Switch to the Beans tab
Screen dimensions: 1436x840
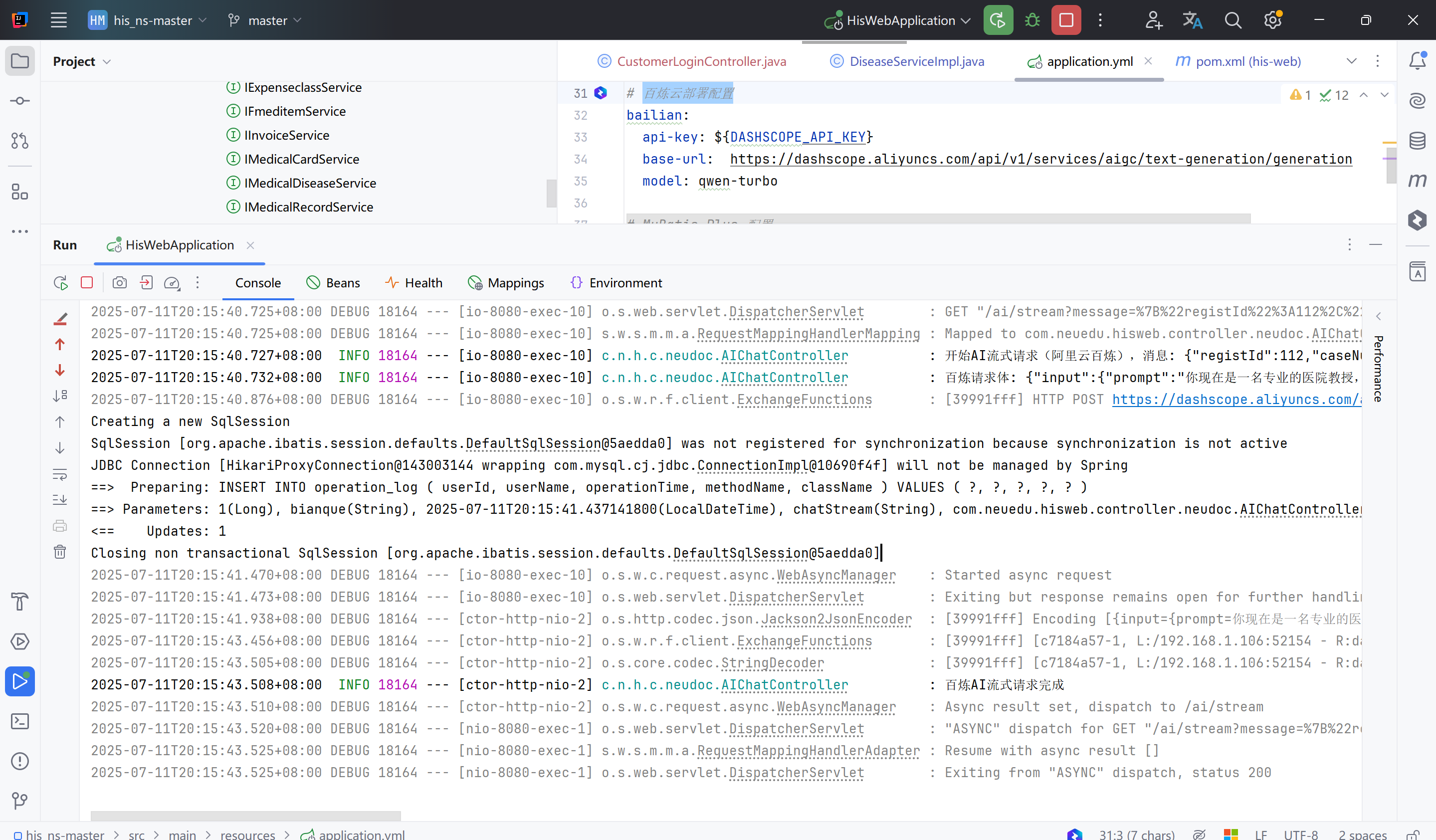(333, 283)
